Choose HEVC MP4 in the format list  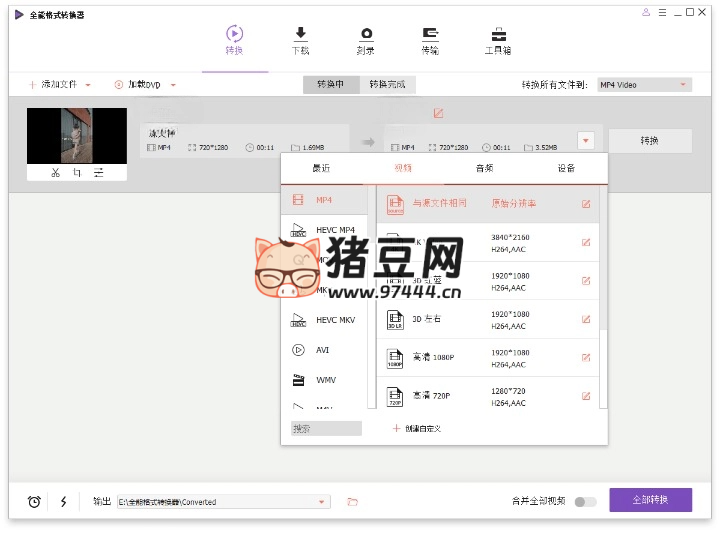coord(324,230)
